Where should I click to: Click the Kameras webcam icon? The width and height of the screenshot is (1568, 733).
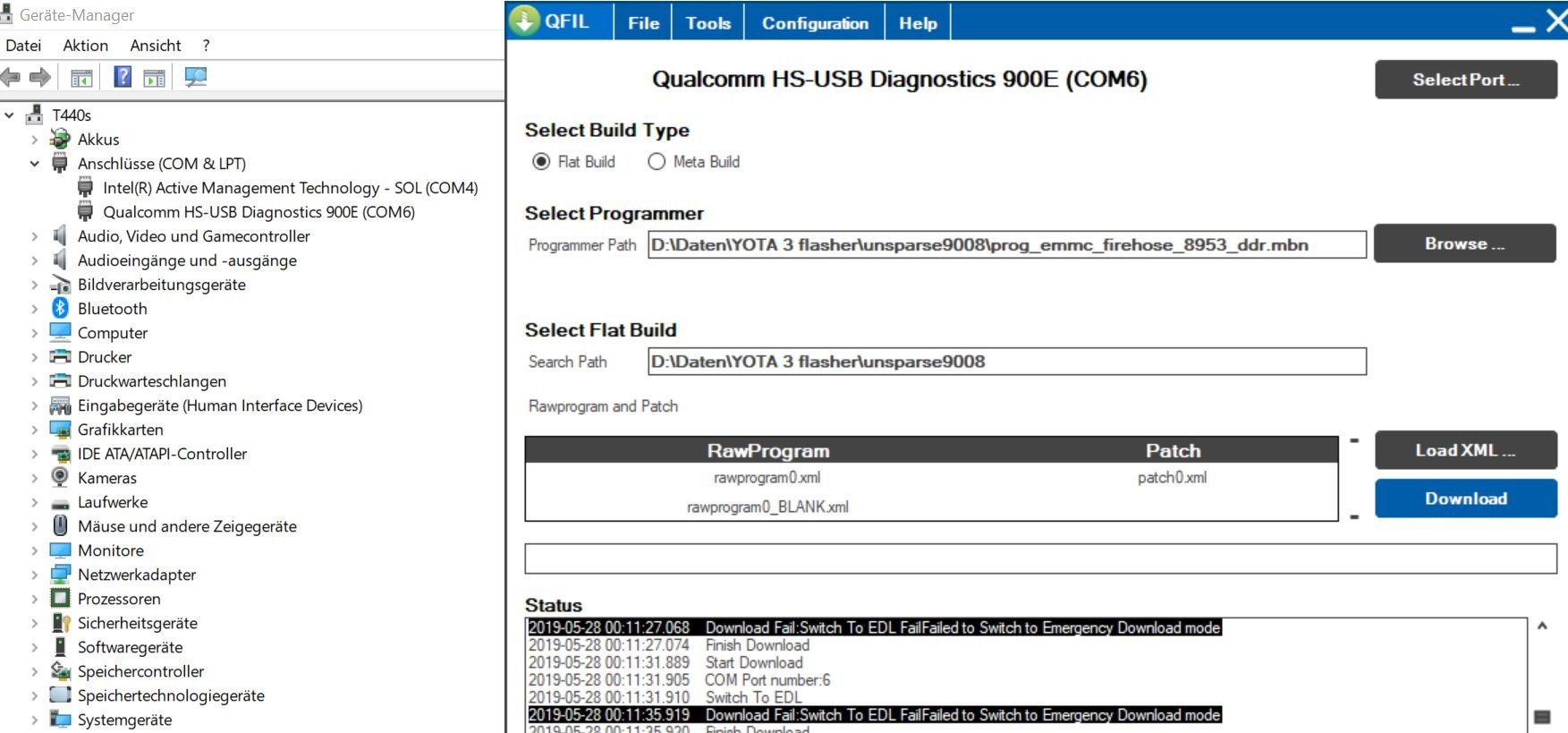click(60, 477)
